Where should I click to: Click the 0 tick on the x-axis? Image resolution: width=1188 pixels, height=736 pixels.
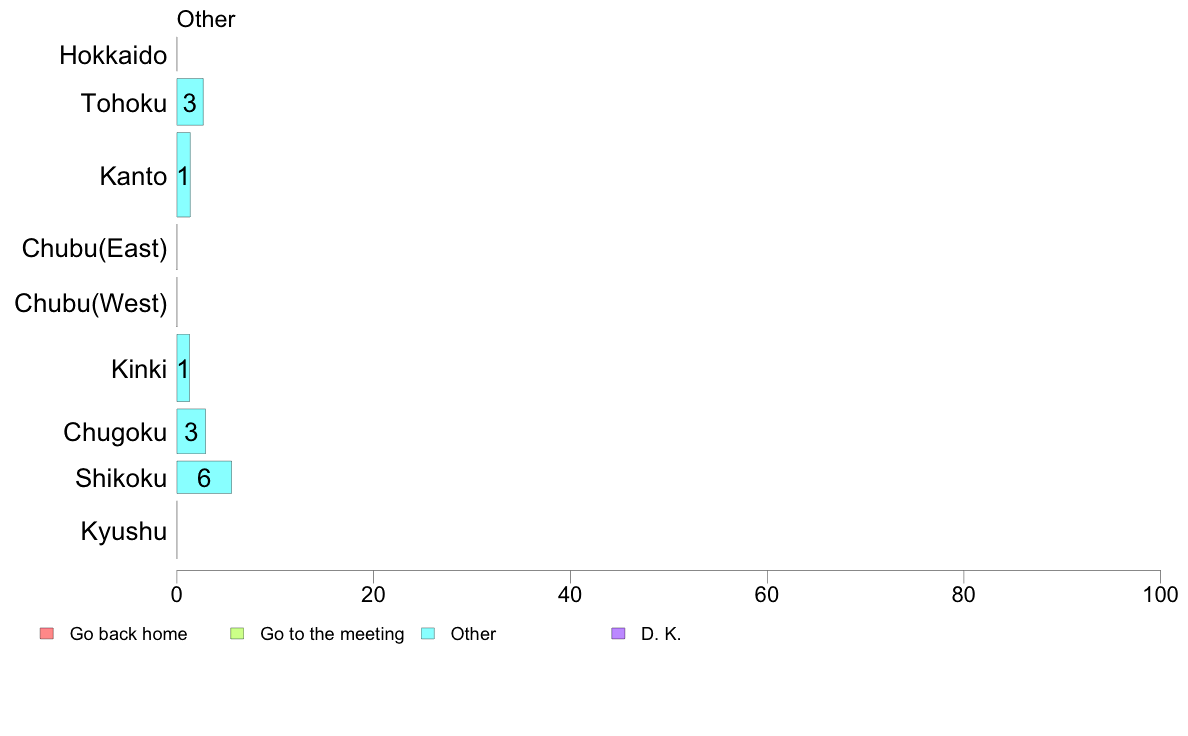[x=177, y=595]
